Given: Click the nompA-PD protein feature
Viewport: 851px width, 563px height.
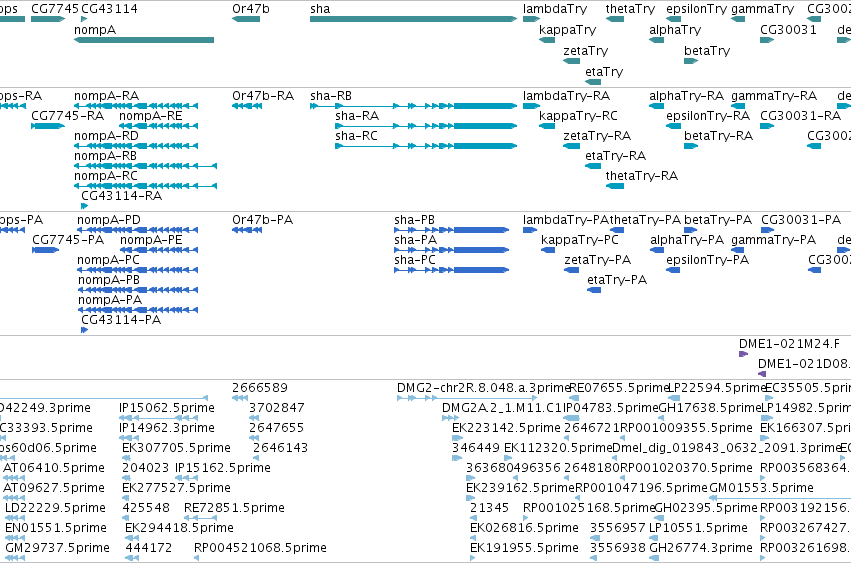Looking at the screenshot, I should click(x=138, y=230).
